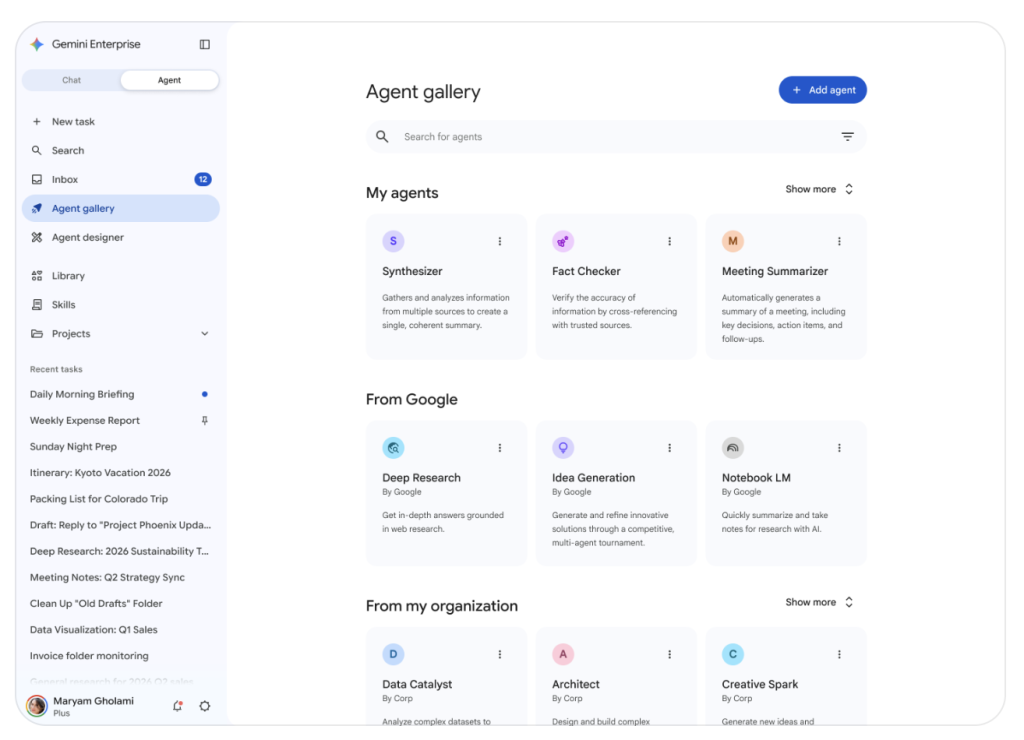The width and height of the screenshot is (1024, 740).
Task: Open Meeting Summarizer card's three-dot menu
Action: [x=839, y=242]
